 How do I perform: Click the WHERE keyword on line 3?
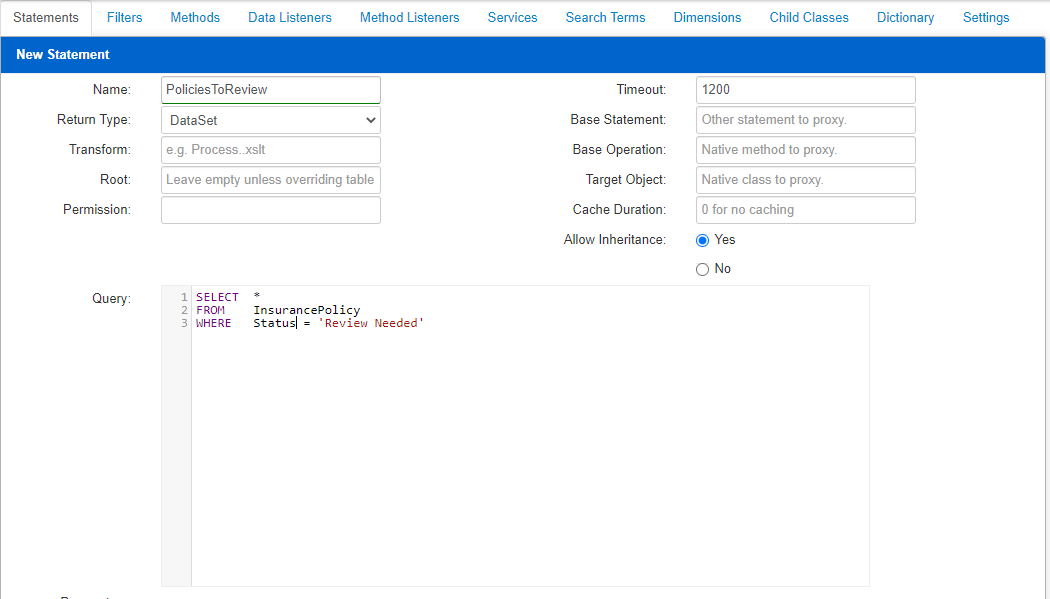pos(214,323)
